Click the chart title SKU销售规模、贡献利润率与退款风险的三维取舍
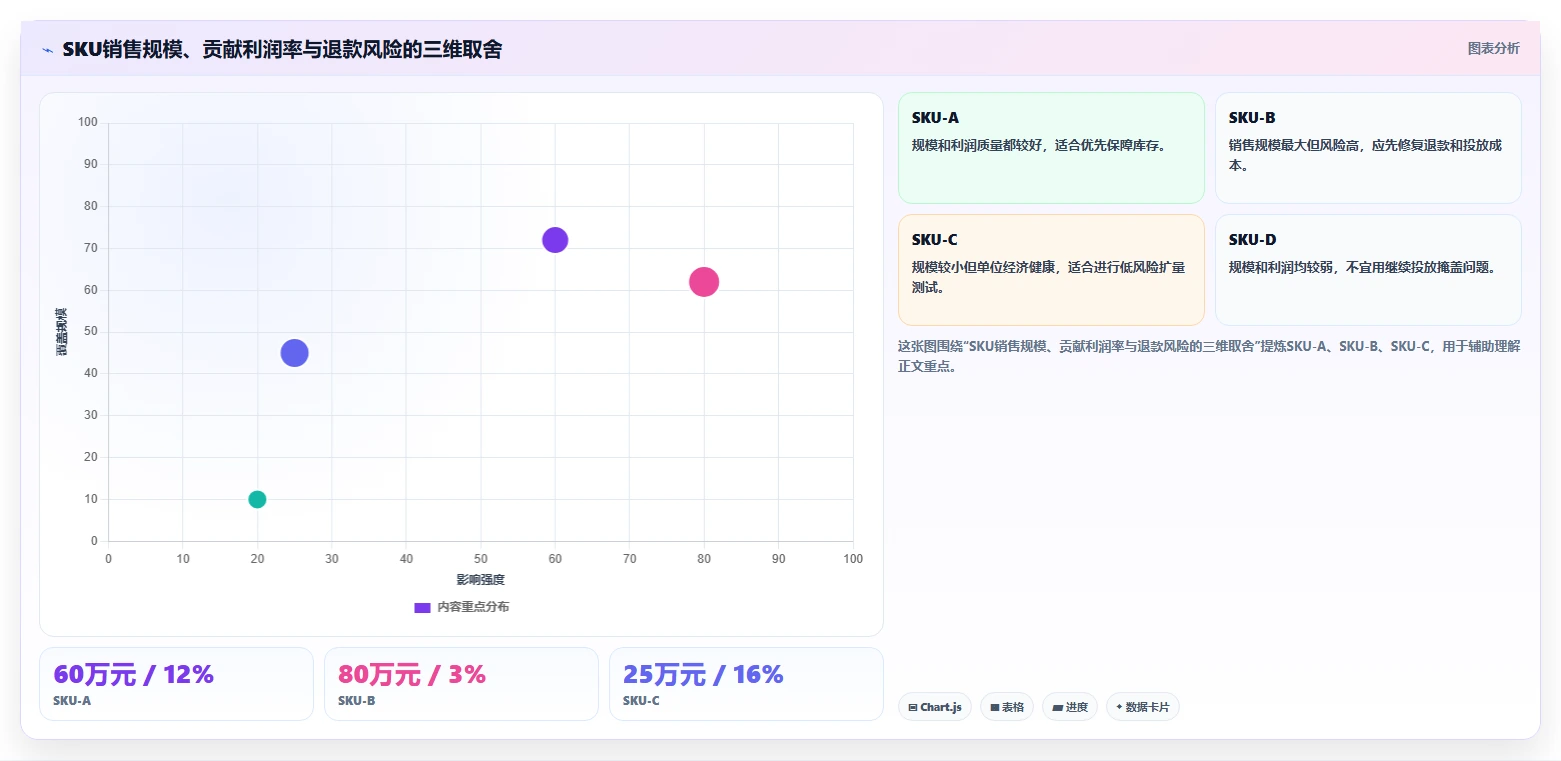Viewport: 1561px width, 761px height. click(282, 49)
